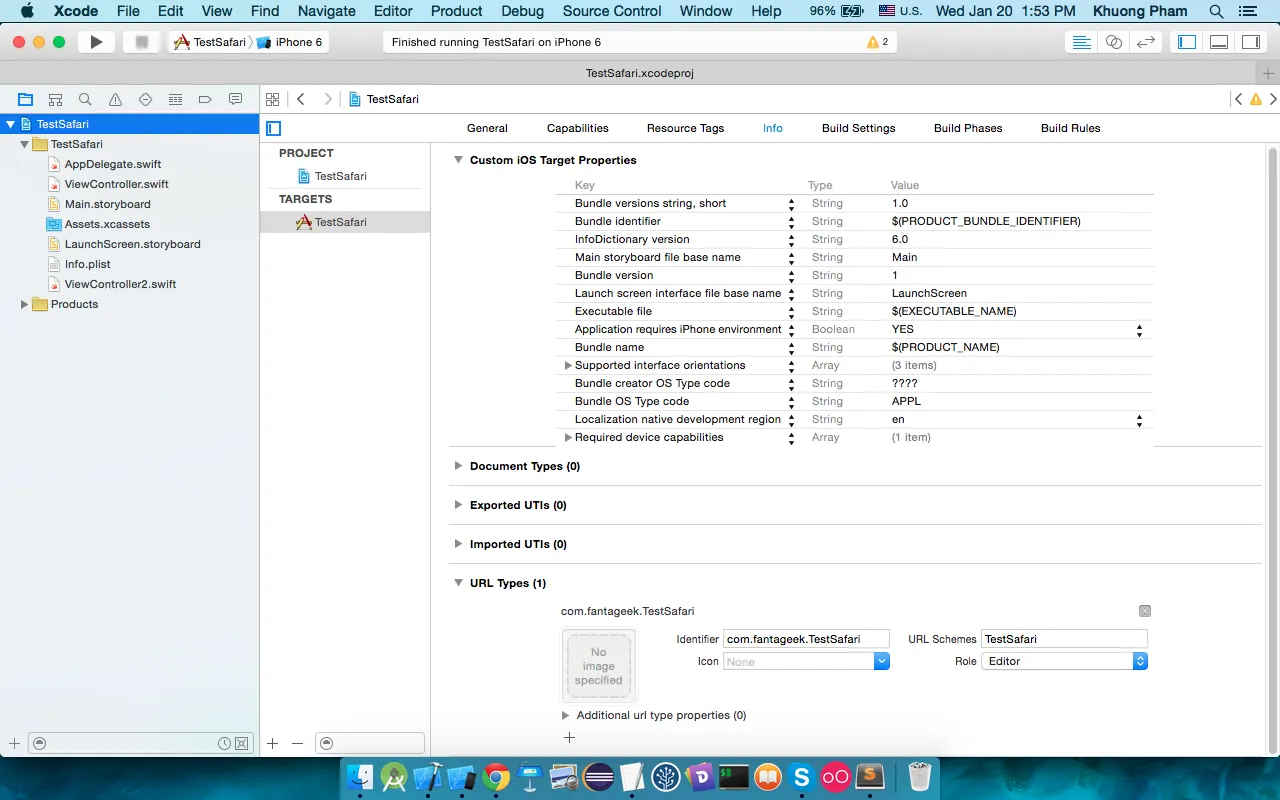Image resolution: width=1280 pixels, height=800 pixels.
Task: Go forward in editor history
Action: coord(328,99)
